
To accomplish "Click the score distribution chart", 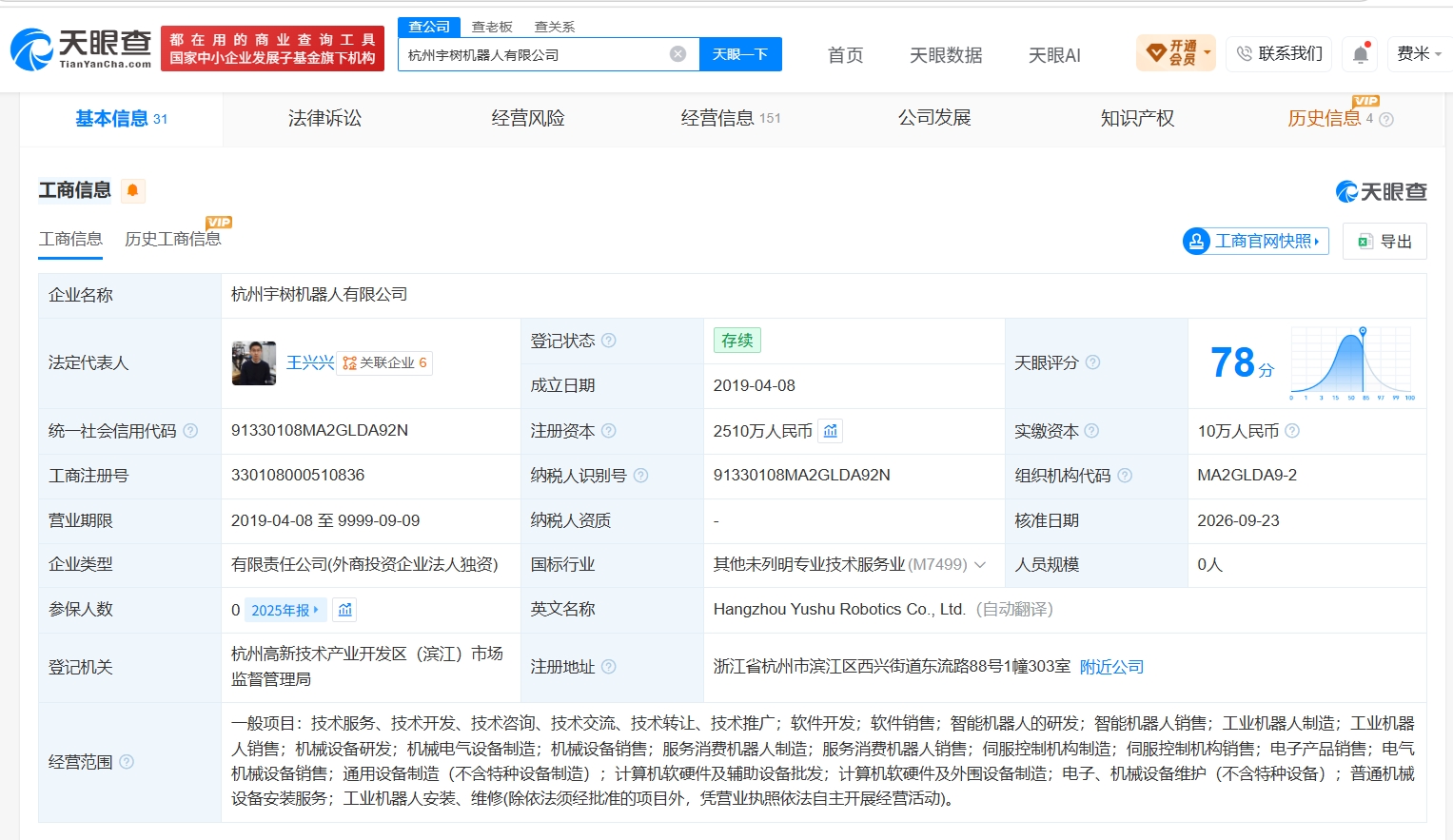I will pyautogui.click(x=1352, y=362).
